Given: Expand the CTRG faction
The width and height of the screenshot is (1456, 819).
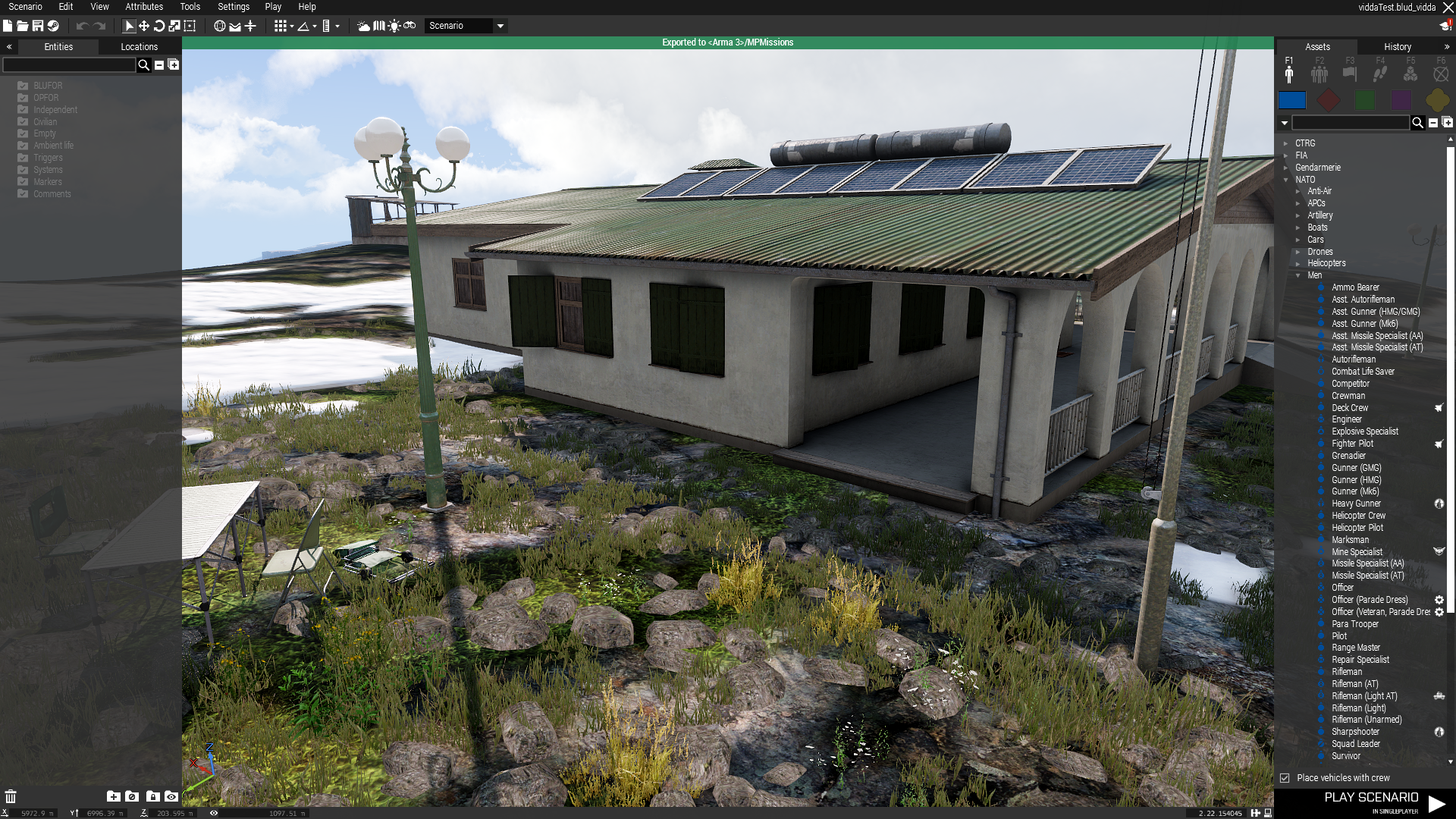Looking at the screenshot, I should coord(1286,143).
